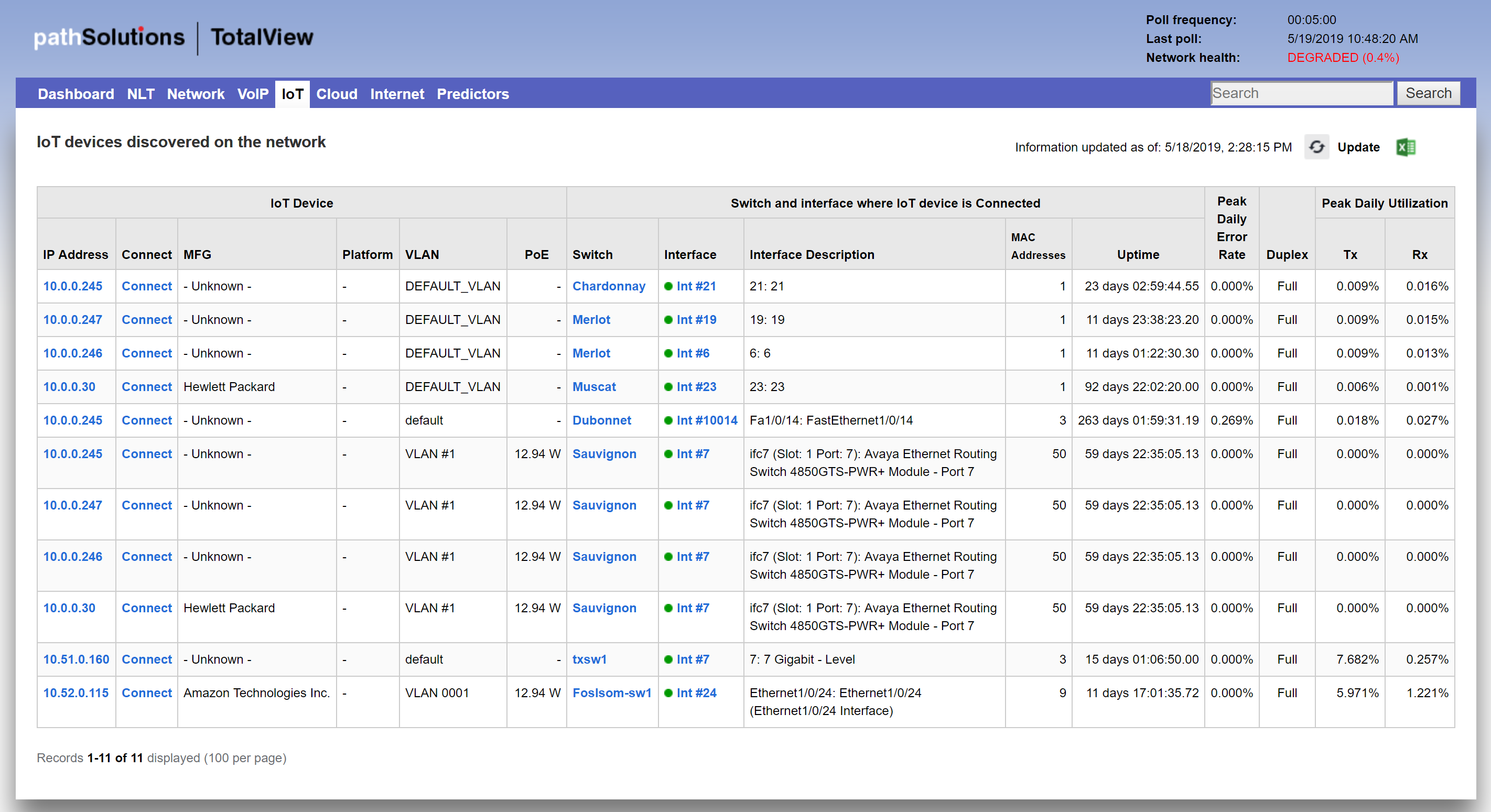Click green status dot for Int #21
This screenshot has height=812, width=1491.
point(668,286)
